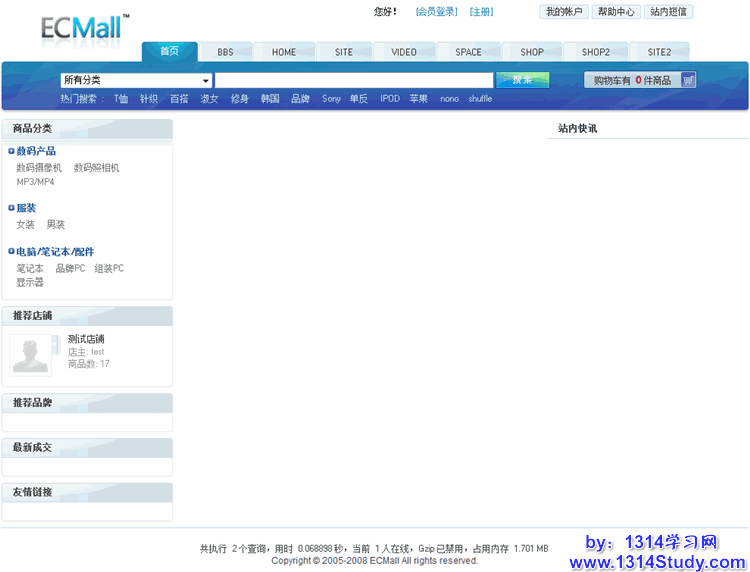
Task: Click the ECMall logo
Action: point(83,27)
